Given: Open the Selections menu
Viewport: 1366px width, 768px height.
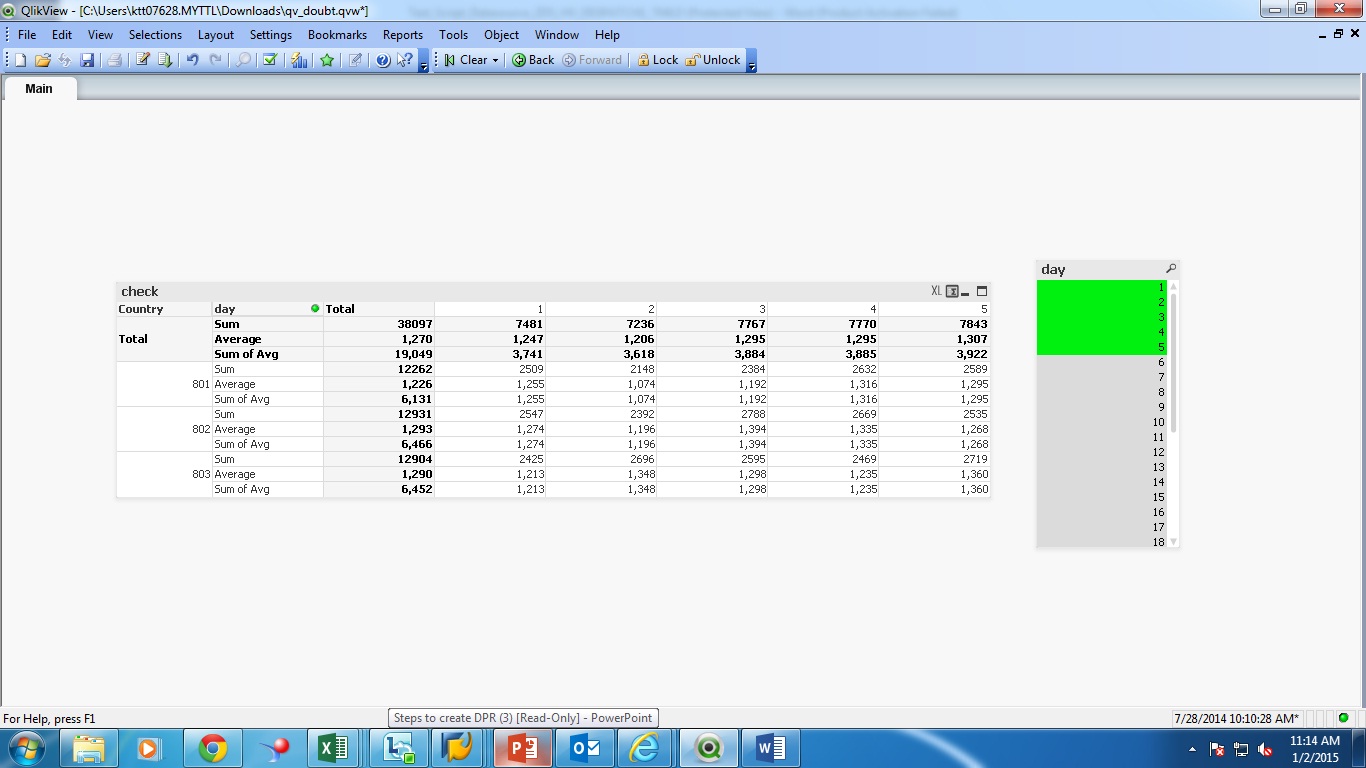Looking at the screenshot, I should 155,34.
